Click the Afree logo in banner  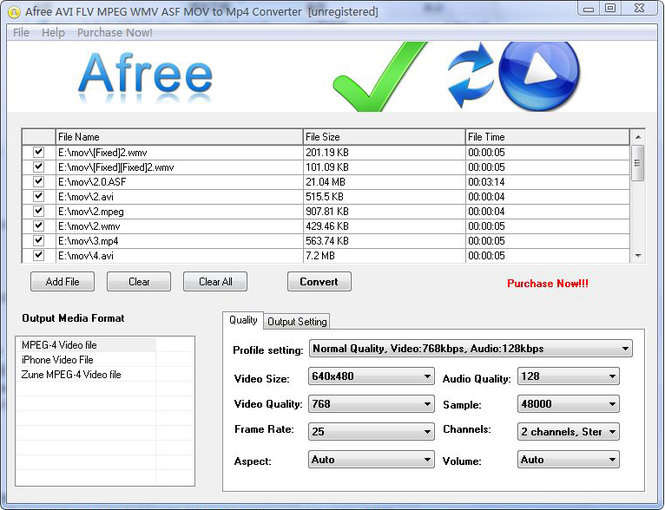tap(145, 78)
